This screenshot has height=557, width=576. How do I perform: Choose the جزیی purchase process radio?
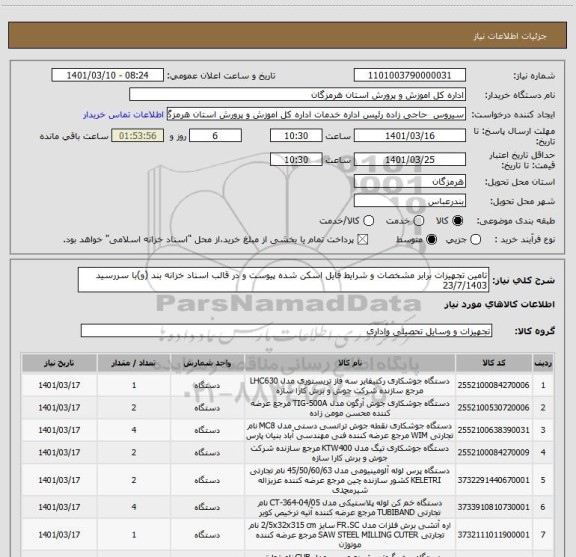pyautogui.click(x=475, y=240)
